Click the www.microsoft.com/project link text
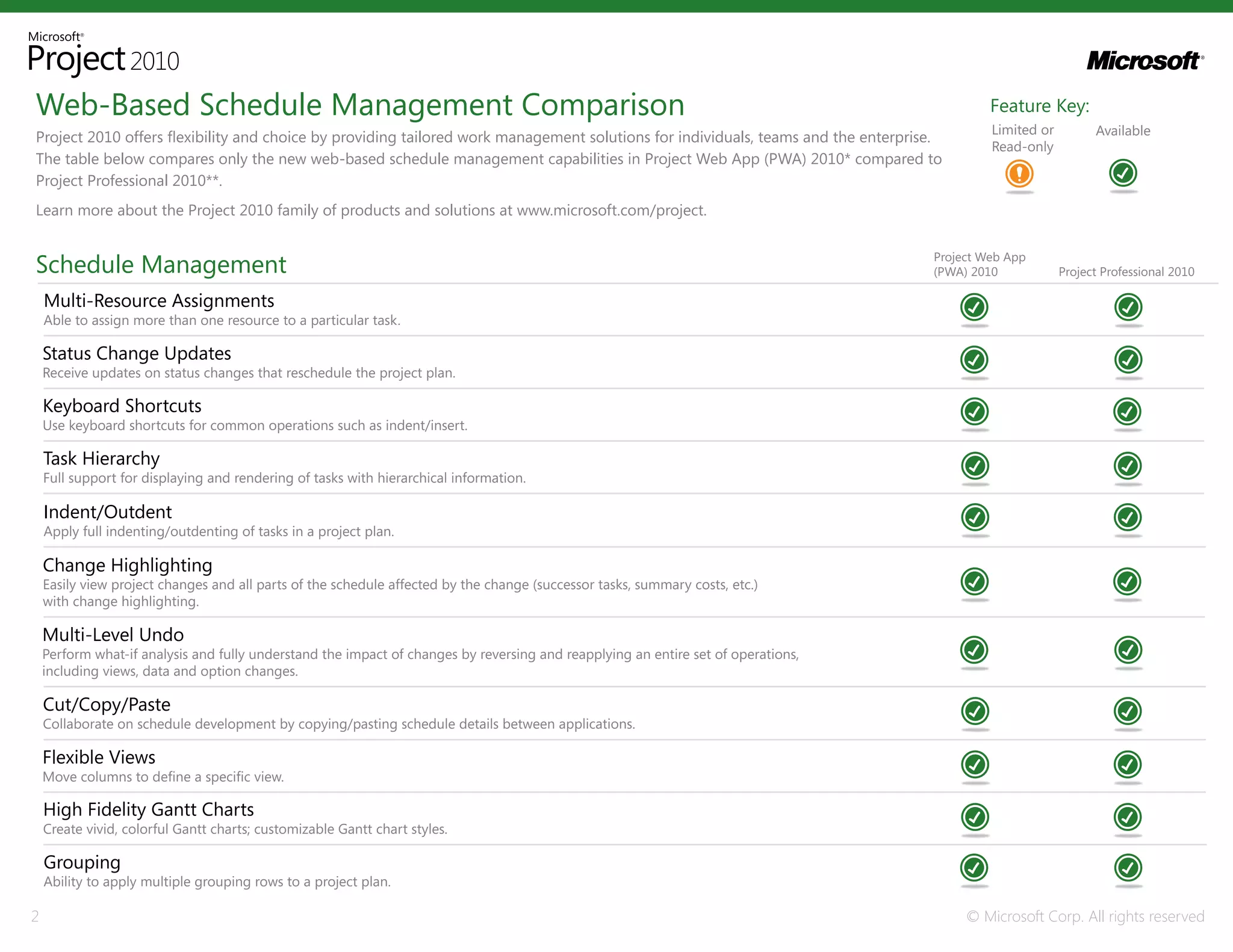Image resolution: width=1233 pixels, height=952 pixels. tap(610, 211)
